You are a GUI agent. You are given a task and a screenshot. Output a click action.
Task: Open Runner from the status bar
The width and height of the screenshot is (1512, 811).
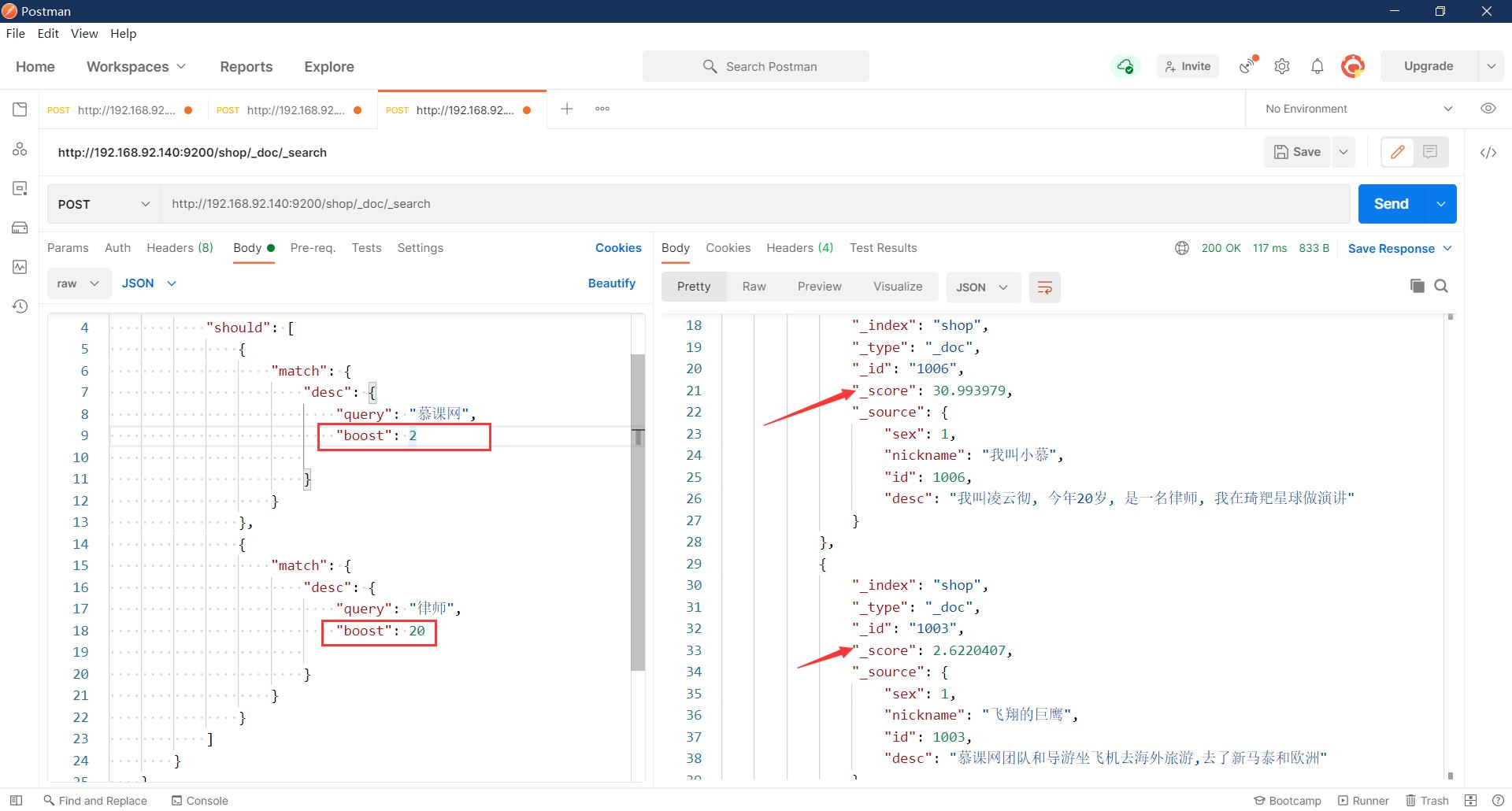pos(1363,800)
